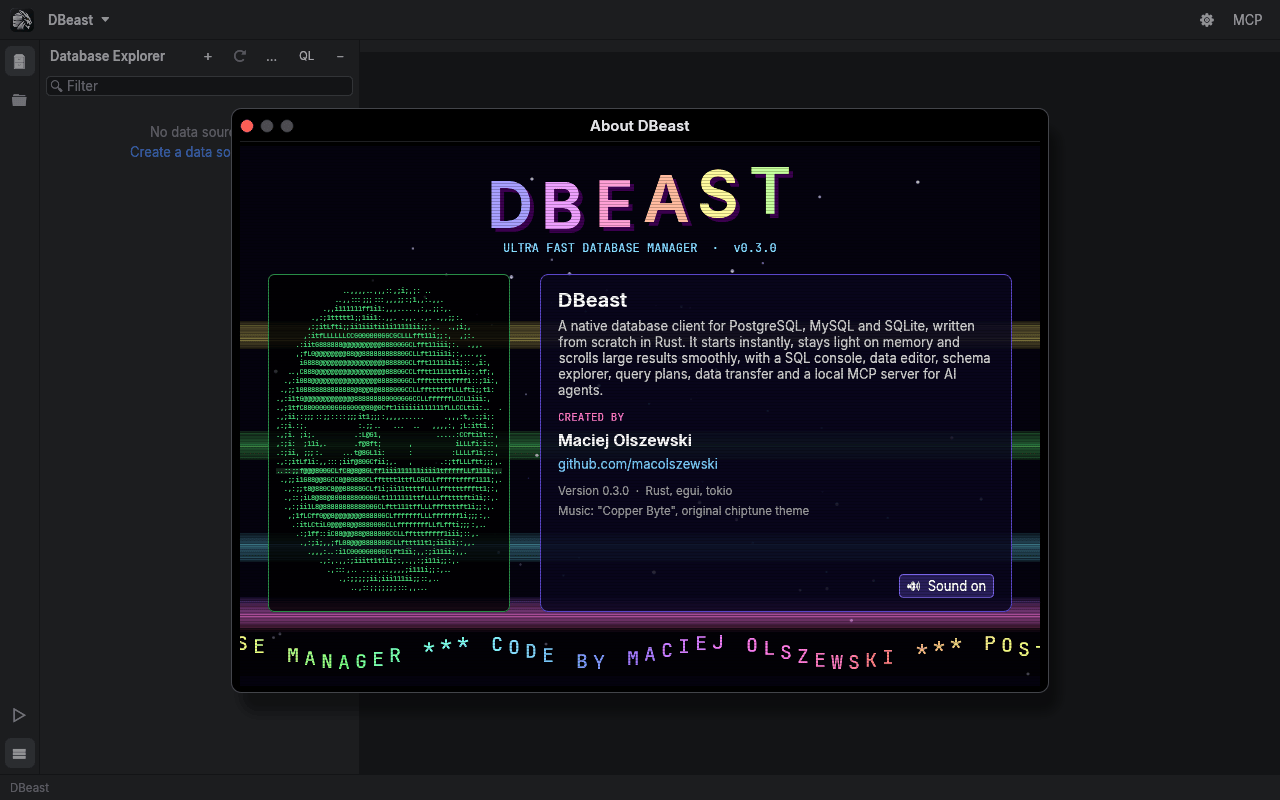Click the Create a data source link
Screen dimensions: 1280x800
click(x=180, y=152)
